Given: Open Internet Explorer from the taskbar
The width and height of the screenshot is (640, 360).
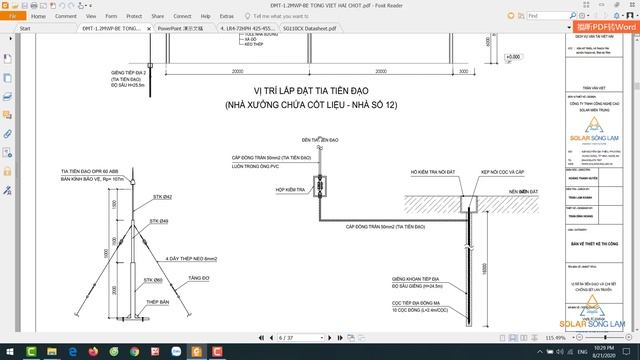Looking at the screenshot, I should coord(73,351).
